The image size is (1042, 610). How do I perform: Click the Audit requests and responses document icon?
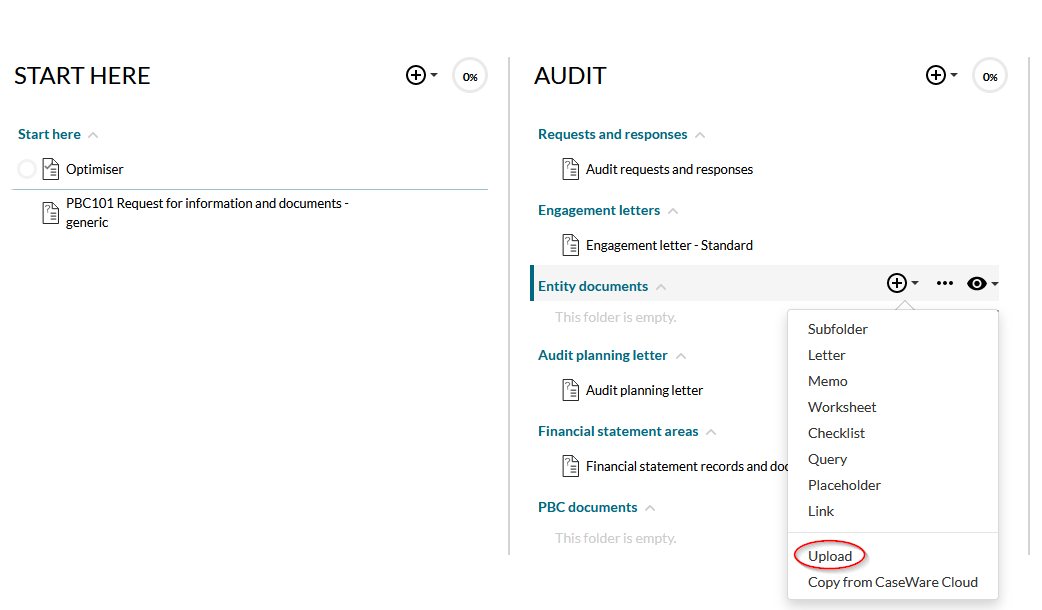click(x=571, y=169)
